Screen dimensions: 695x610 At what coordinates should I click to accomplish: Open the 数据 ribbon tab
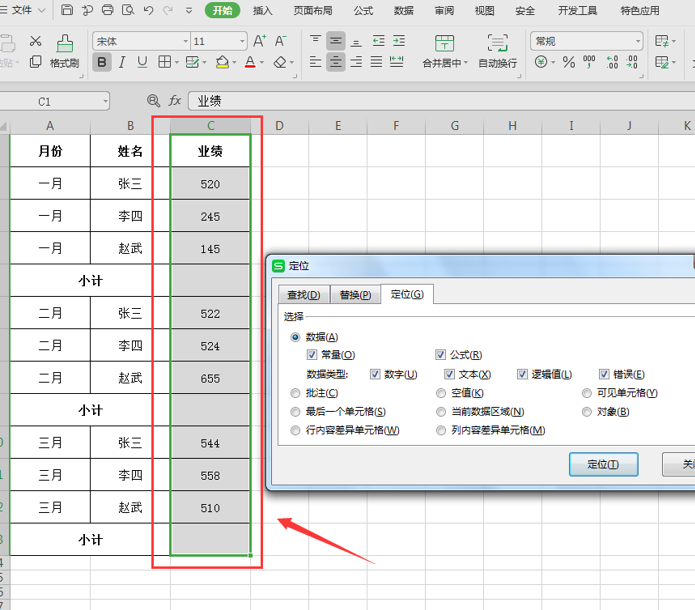click(x=403, y=10)
